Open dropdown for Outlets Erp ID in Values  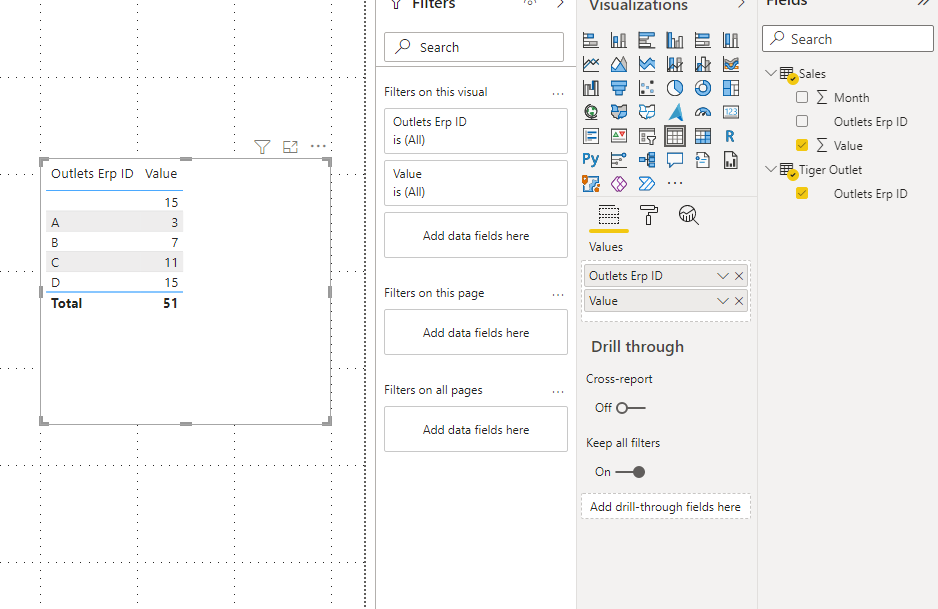[x=723, y=276]
